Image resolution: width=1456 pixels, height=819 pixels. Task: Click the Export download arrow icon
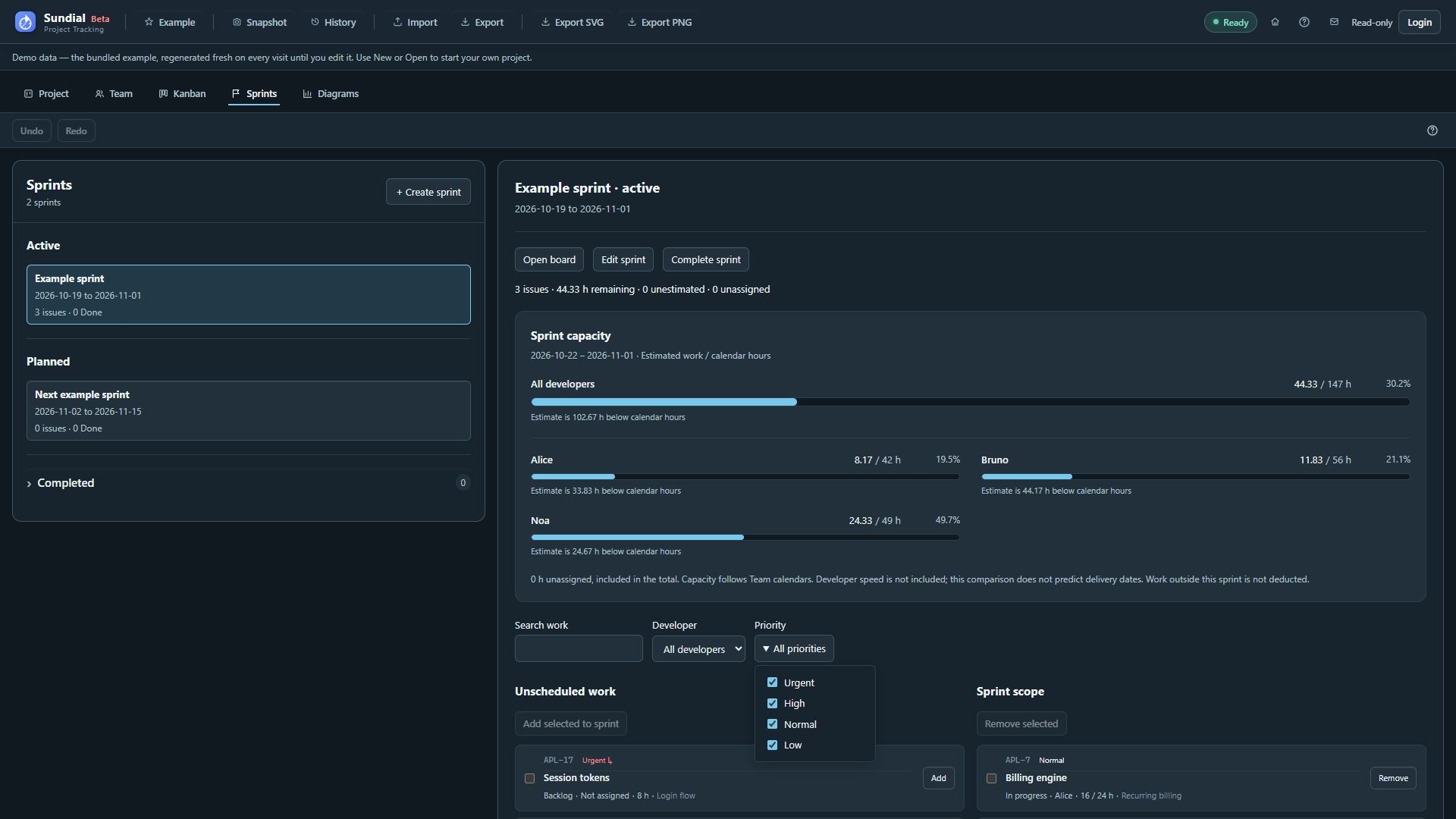point(465,22)
